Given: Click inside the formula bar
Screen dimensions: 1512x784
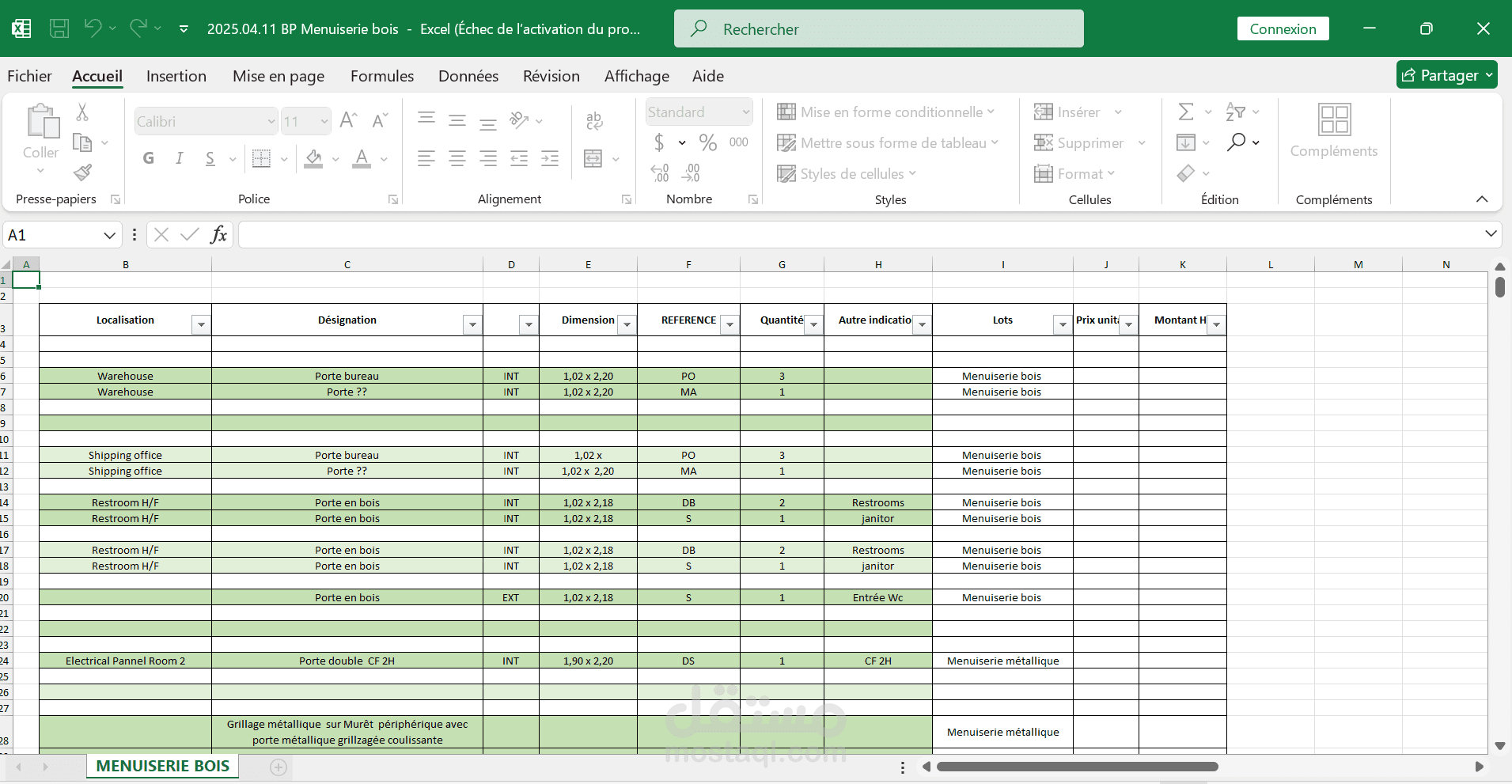Looking at the screenshot, I should tap(633, 234).
